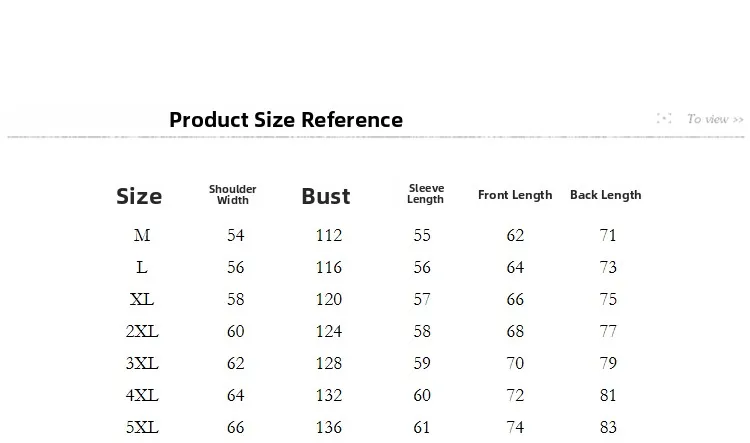Click the 3XL size row label

[x=142, y=363]
